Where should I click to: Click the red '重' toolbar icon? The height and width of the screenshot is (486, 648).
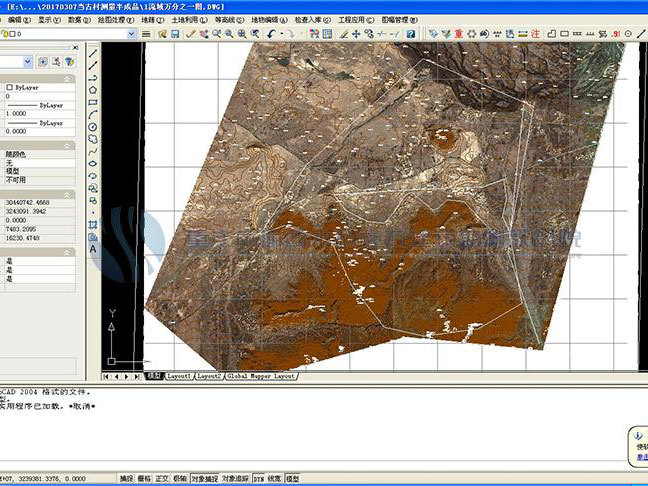click(458, 34)
